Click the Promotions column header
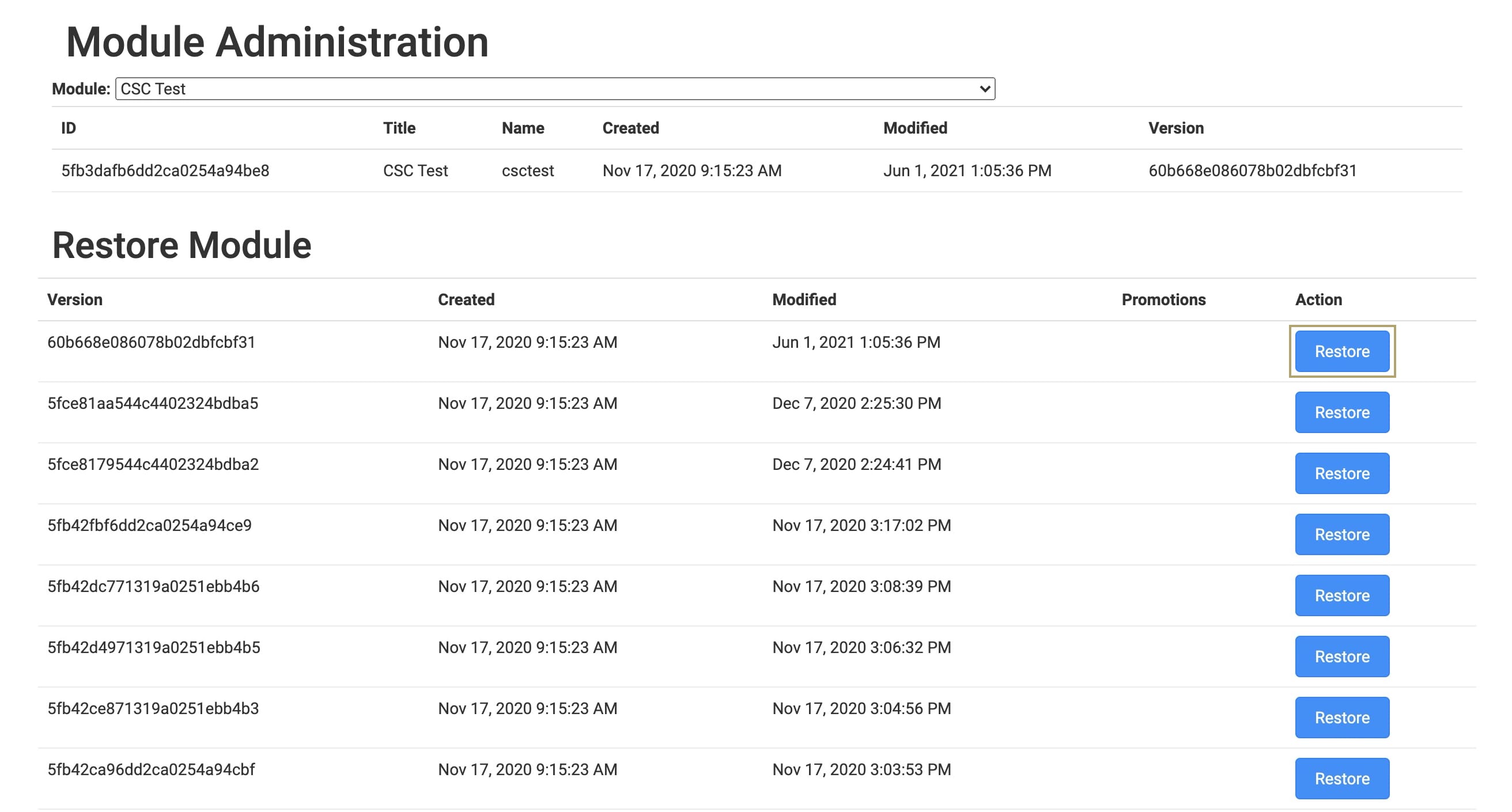The height and width of the screenshot is (812, 1512). click(1163, 300)
